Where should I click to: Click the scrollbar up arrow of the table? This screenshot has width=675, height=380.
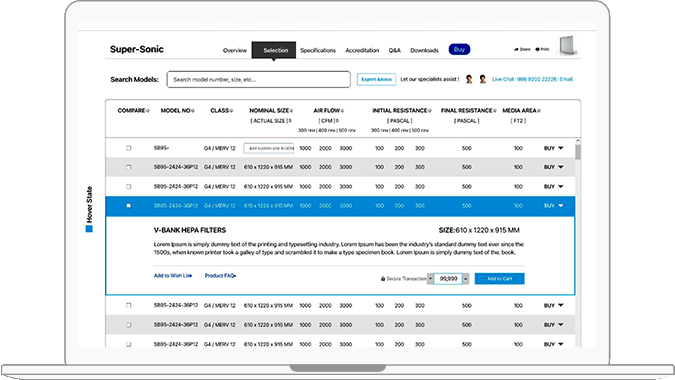578,141
